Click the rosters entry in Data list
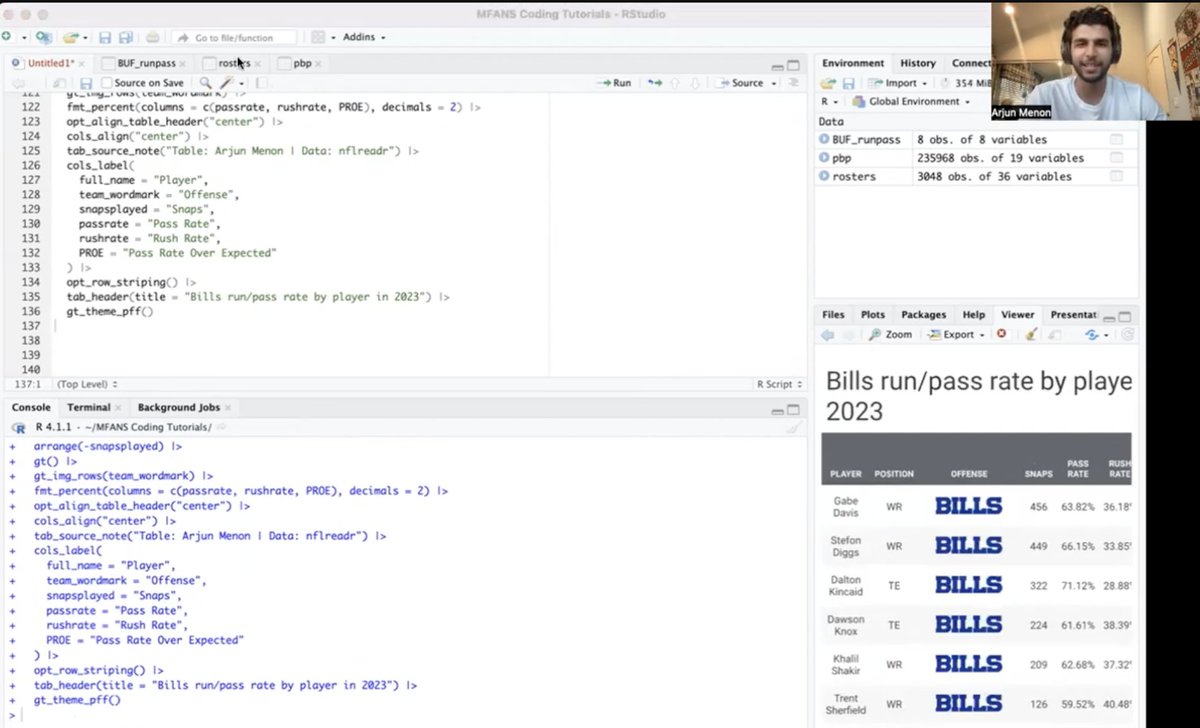This screenshot has height=728, width=1200. [859, 176]
